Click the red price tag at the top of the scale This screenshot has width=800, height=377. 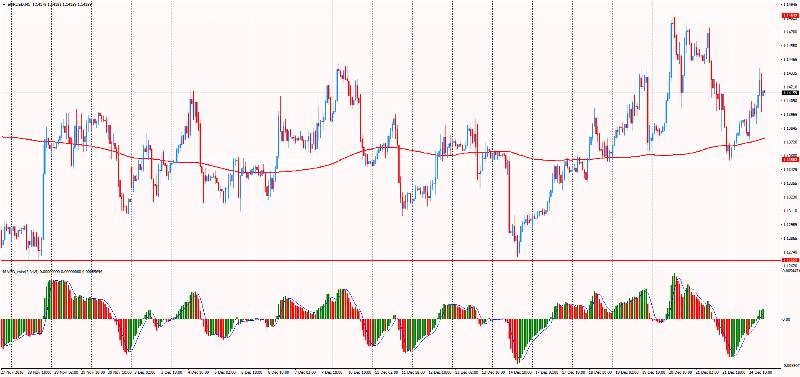790,16
